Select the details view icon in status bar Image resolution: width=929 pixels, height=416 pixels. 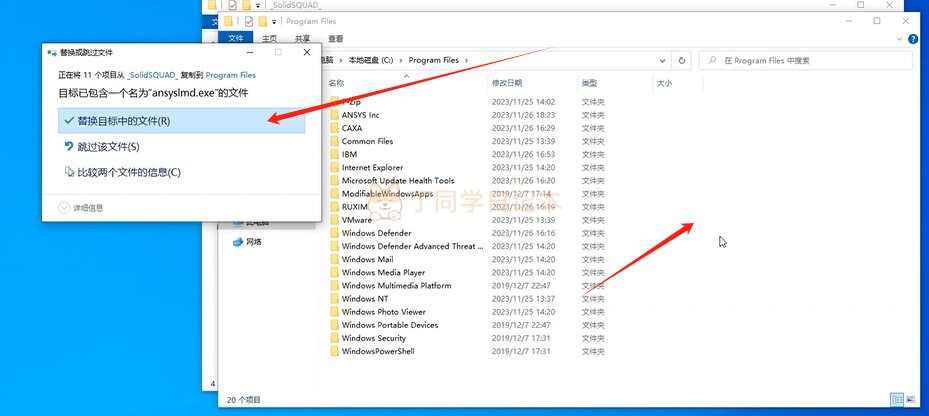click(x=897, y=399)
